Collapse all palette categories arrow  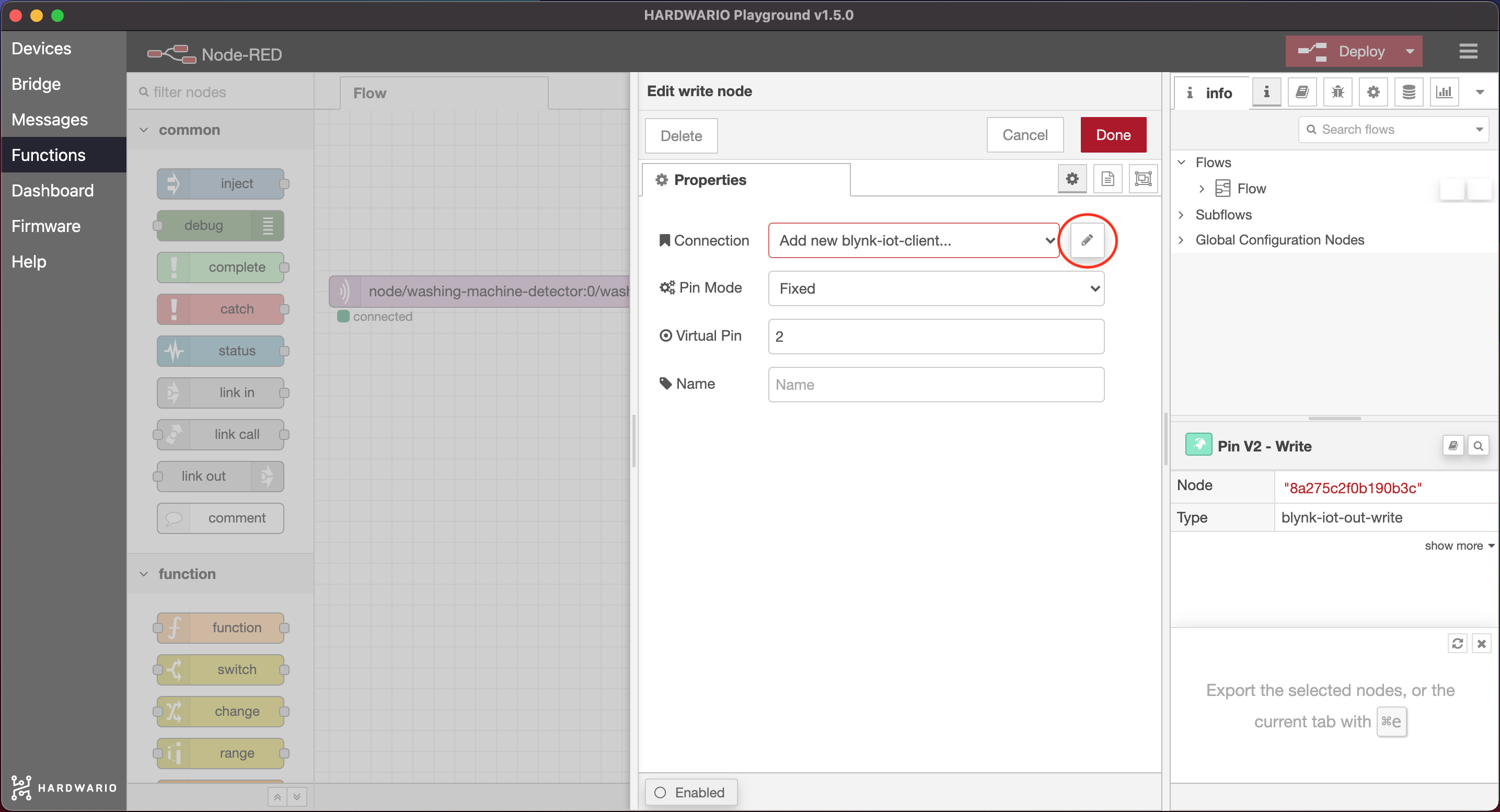(x=277, y=797)
